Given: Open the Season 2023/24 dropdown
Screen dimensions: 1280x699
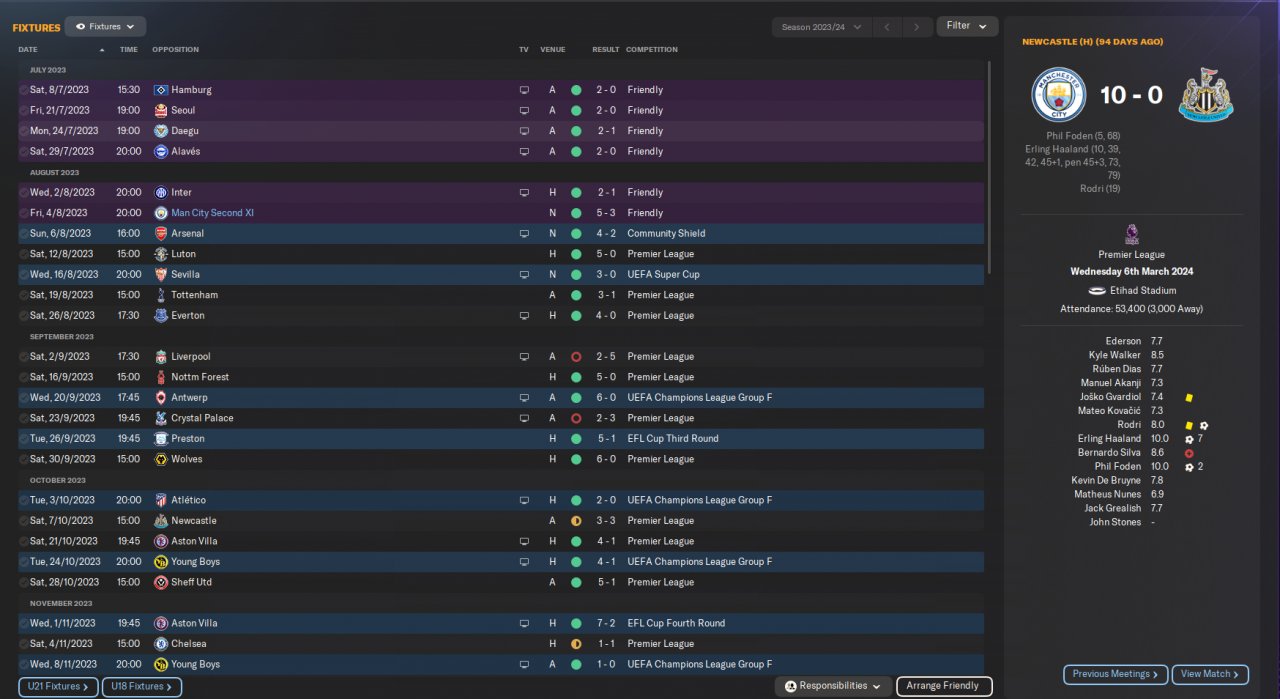Looking at the screenshot, I should point(821,27).
